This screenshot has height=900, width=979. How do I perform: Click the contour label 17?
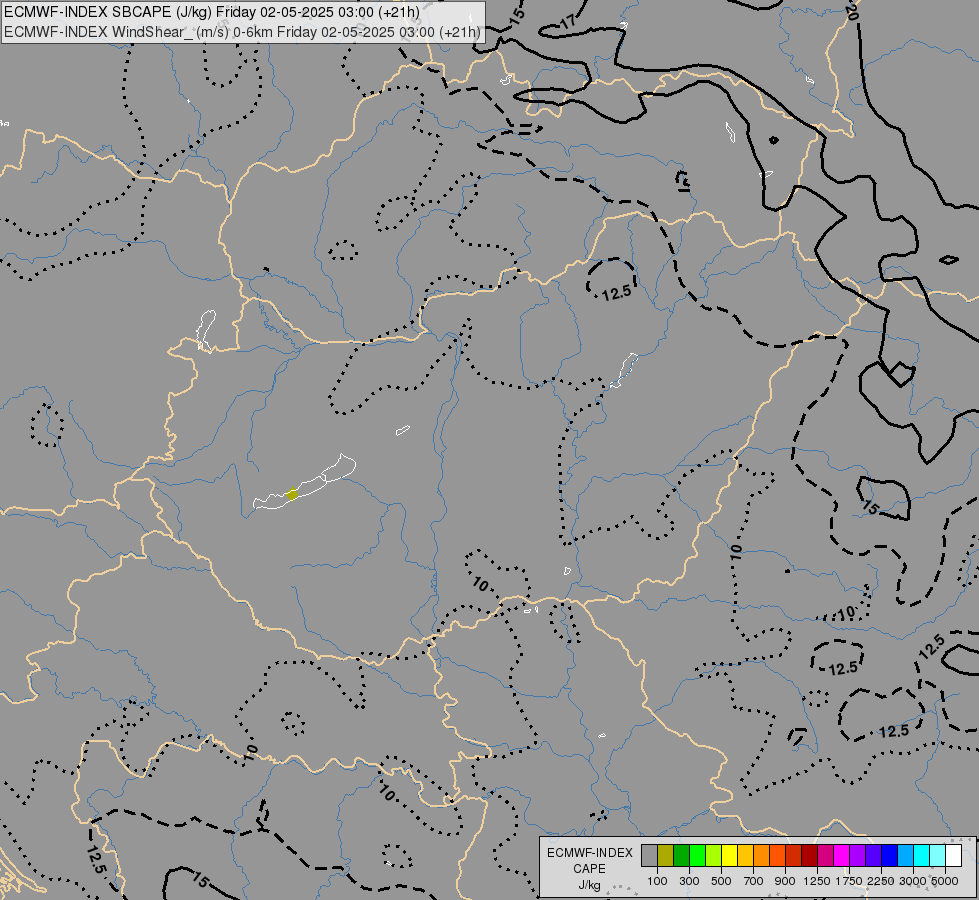point(568,23)
